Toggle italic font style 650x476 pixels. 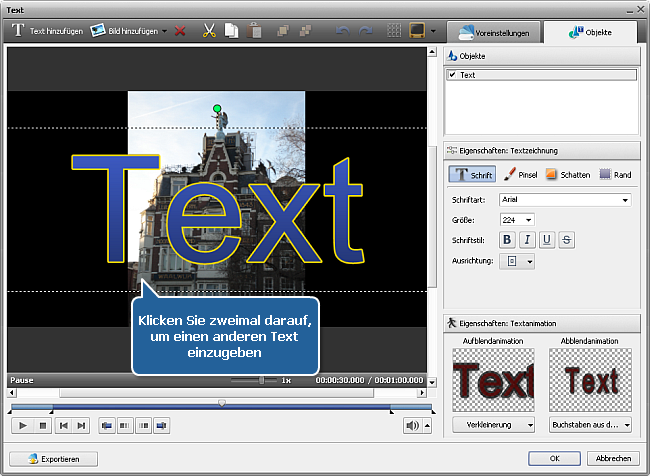[x=527, y=239]
